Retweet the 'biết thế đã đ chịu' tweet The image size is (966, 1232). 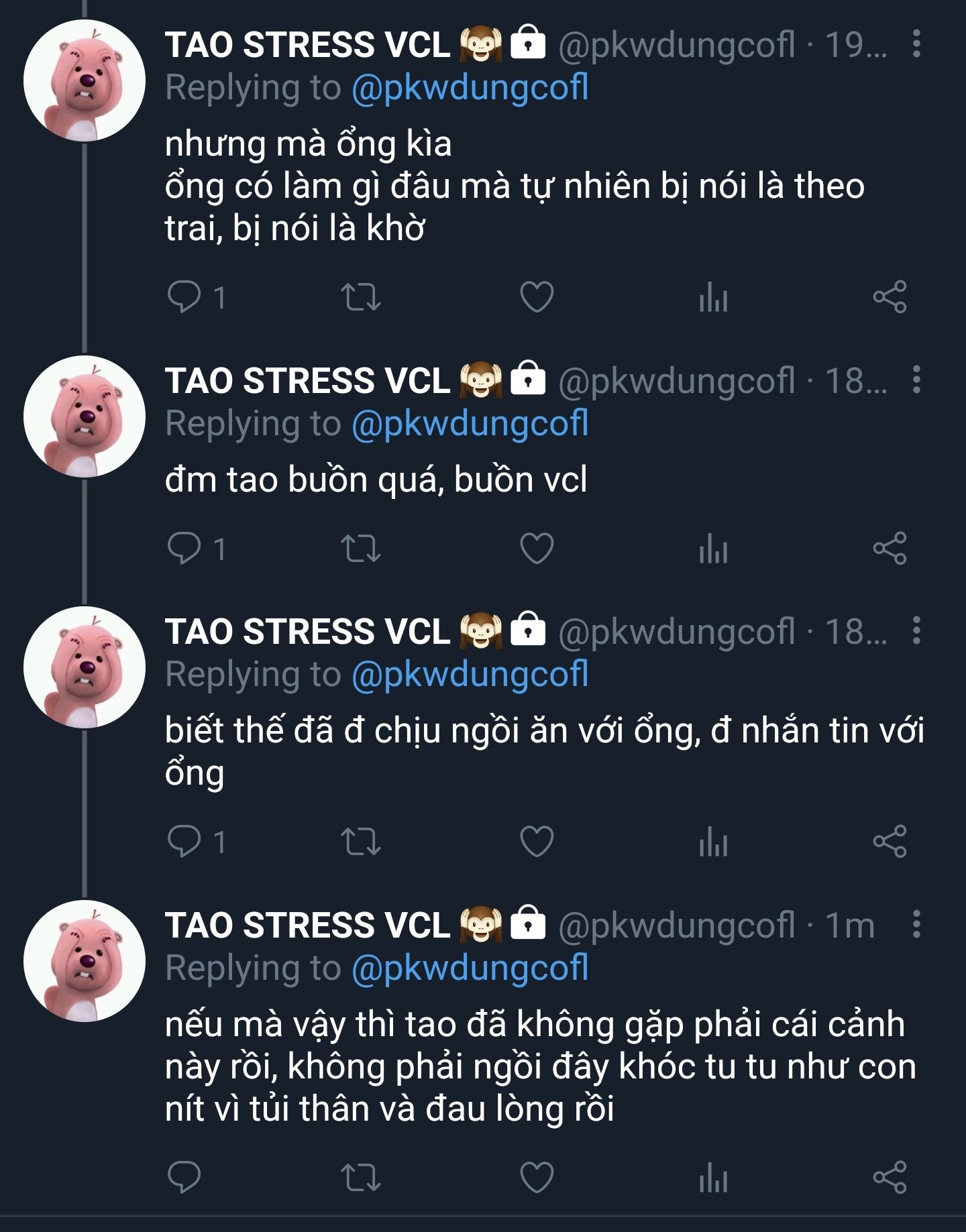click(361, 842)
